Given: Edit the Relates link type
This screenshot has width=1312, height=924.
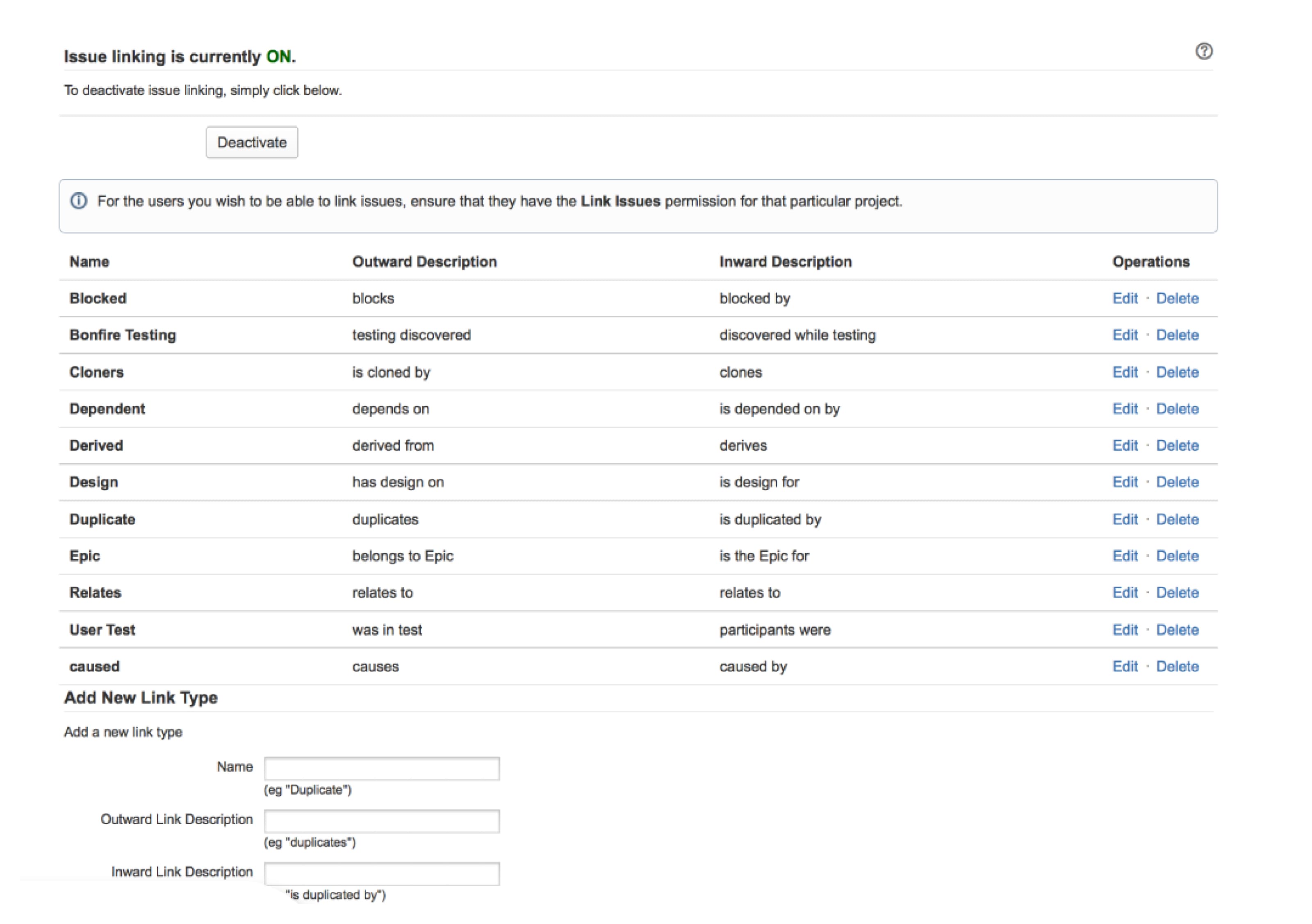Looking at the screenshot, I should click(1125, 593).
